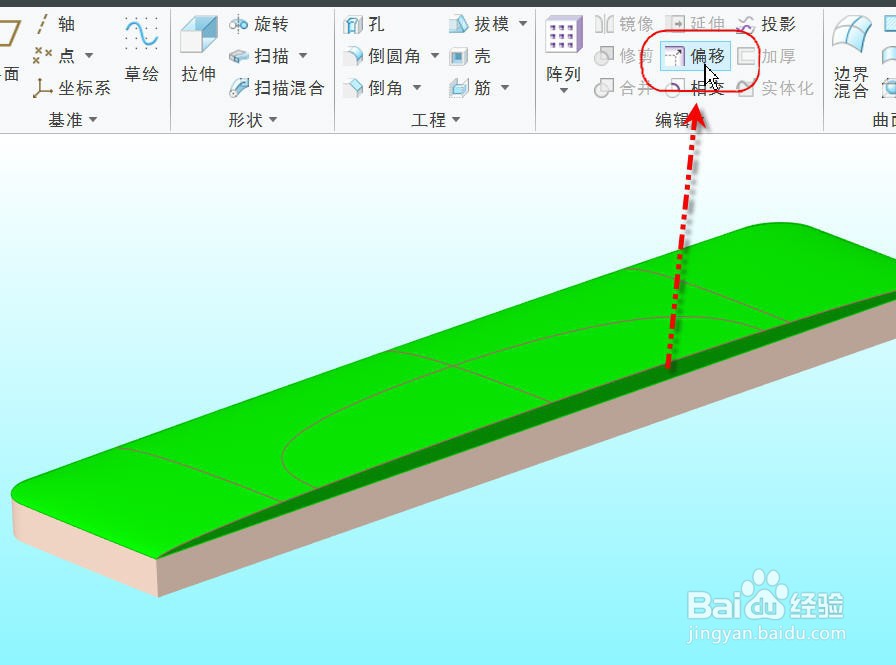Click the 边界混合 (Boundary Blend) tool
This screenshot has height=665, width=896.
pos(851,57)
